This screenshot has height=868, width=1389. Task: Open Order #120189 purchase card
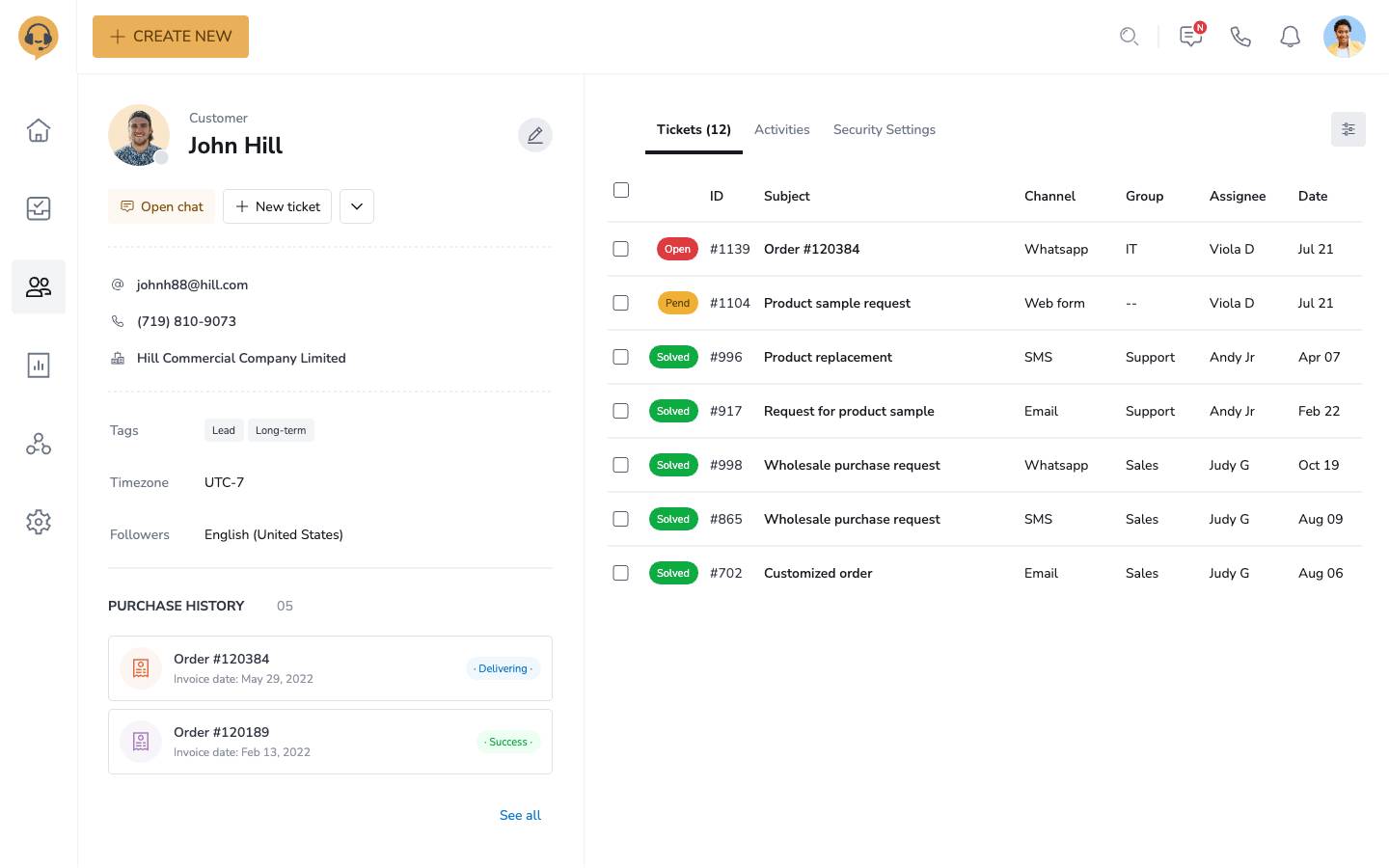(x=330, y=742)
